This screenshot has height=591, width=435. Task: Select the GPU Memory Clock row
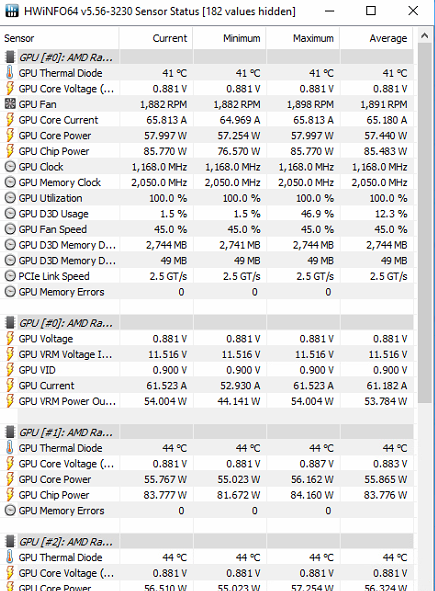(x=208, y=182)
